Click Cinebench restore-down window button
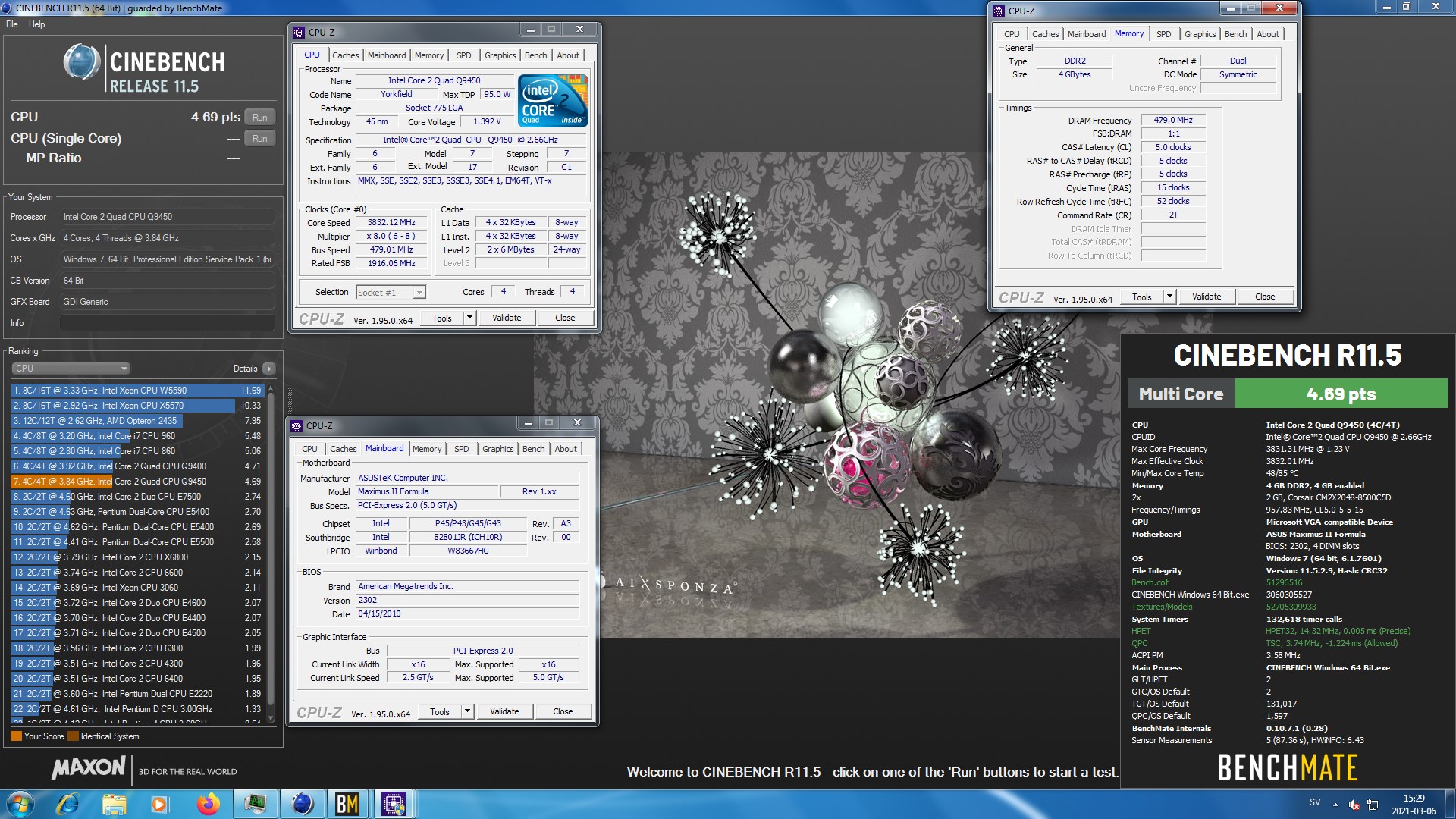The image size is (1456, 819). coord(1405,7)
